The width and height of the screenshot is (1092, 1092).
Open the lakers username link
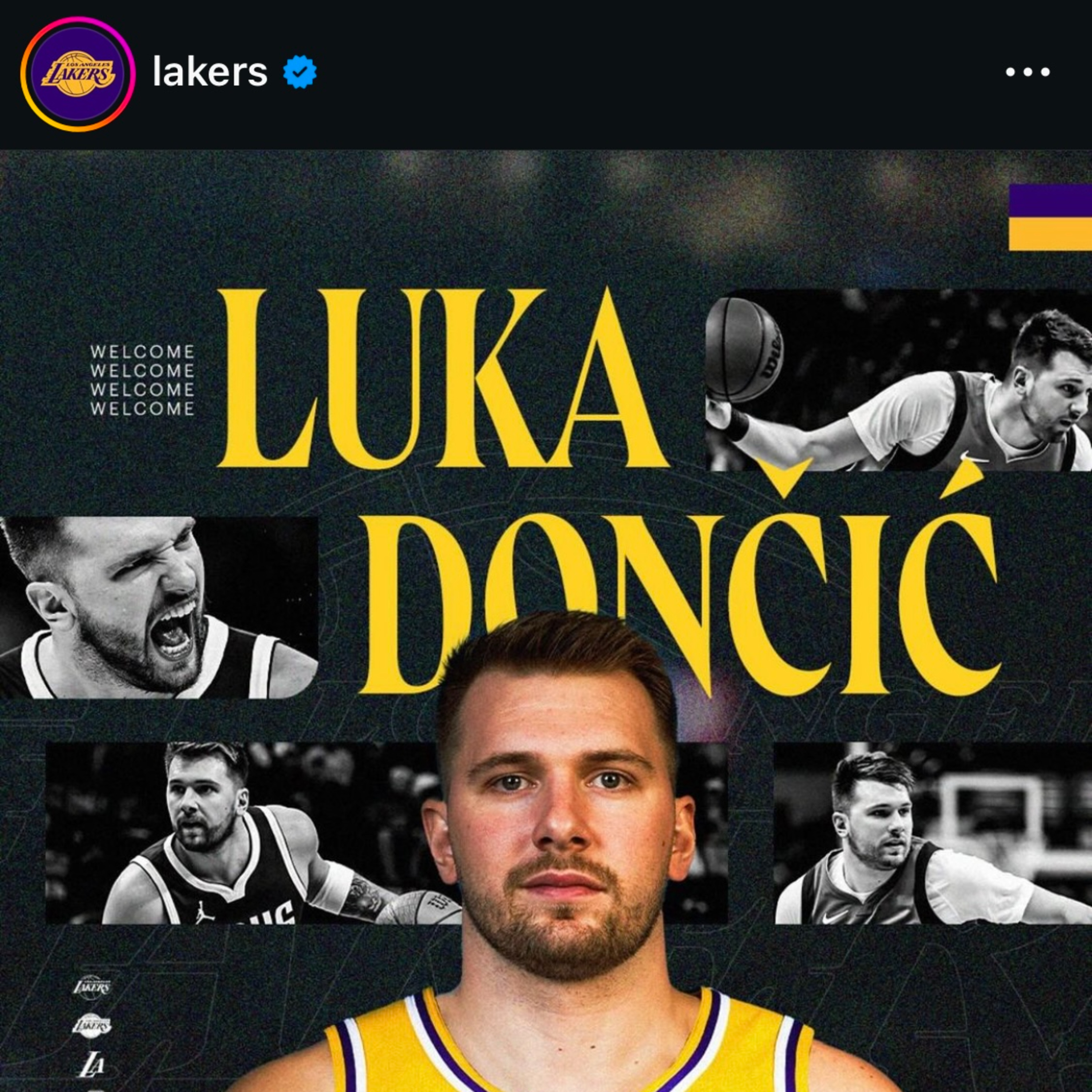click(x=210, y=72)
